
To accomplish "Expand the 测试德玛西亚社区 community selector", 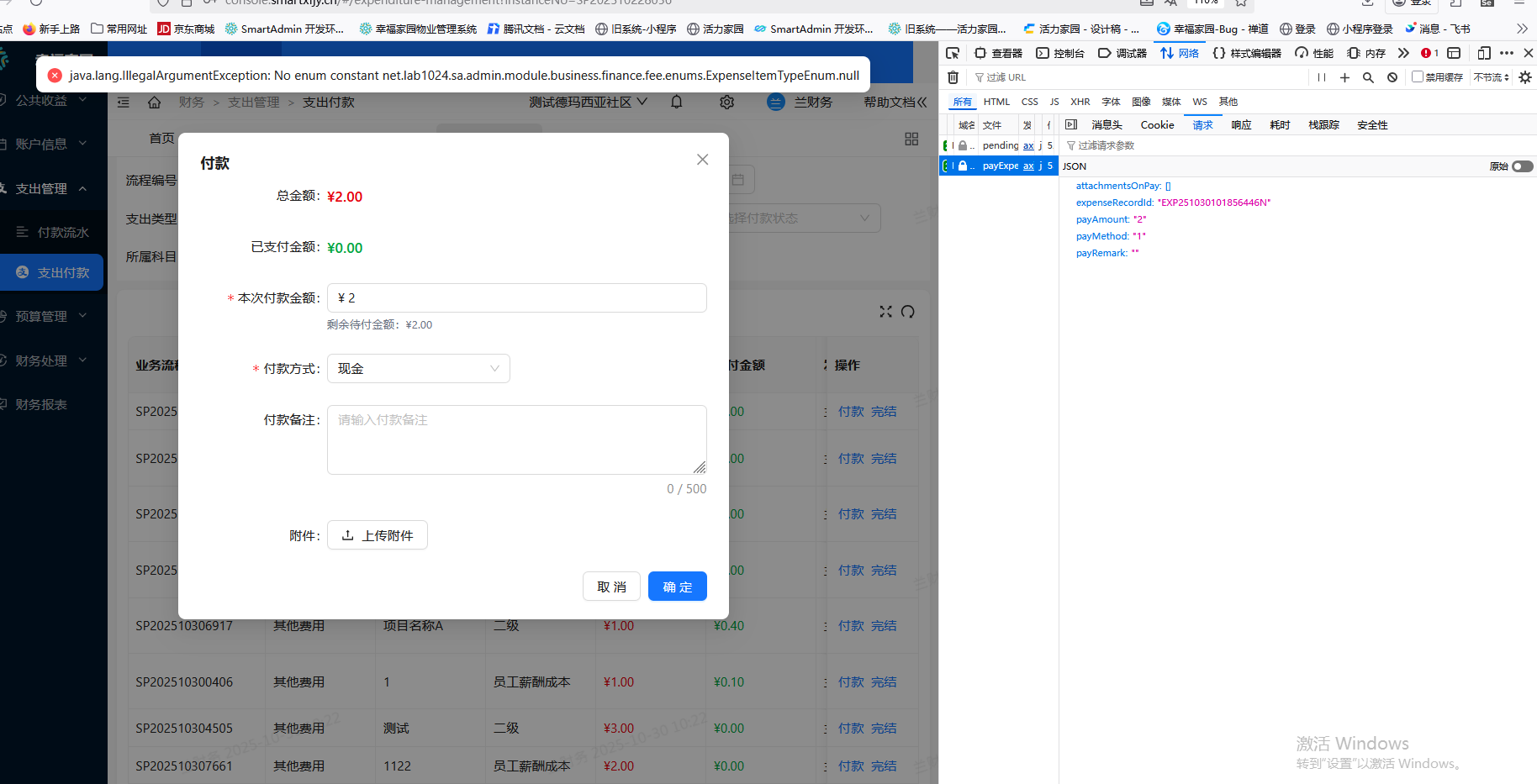I will pyautogui.click(x=588, y=103).
